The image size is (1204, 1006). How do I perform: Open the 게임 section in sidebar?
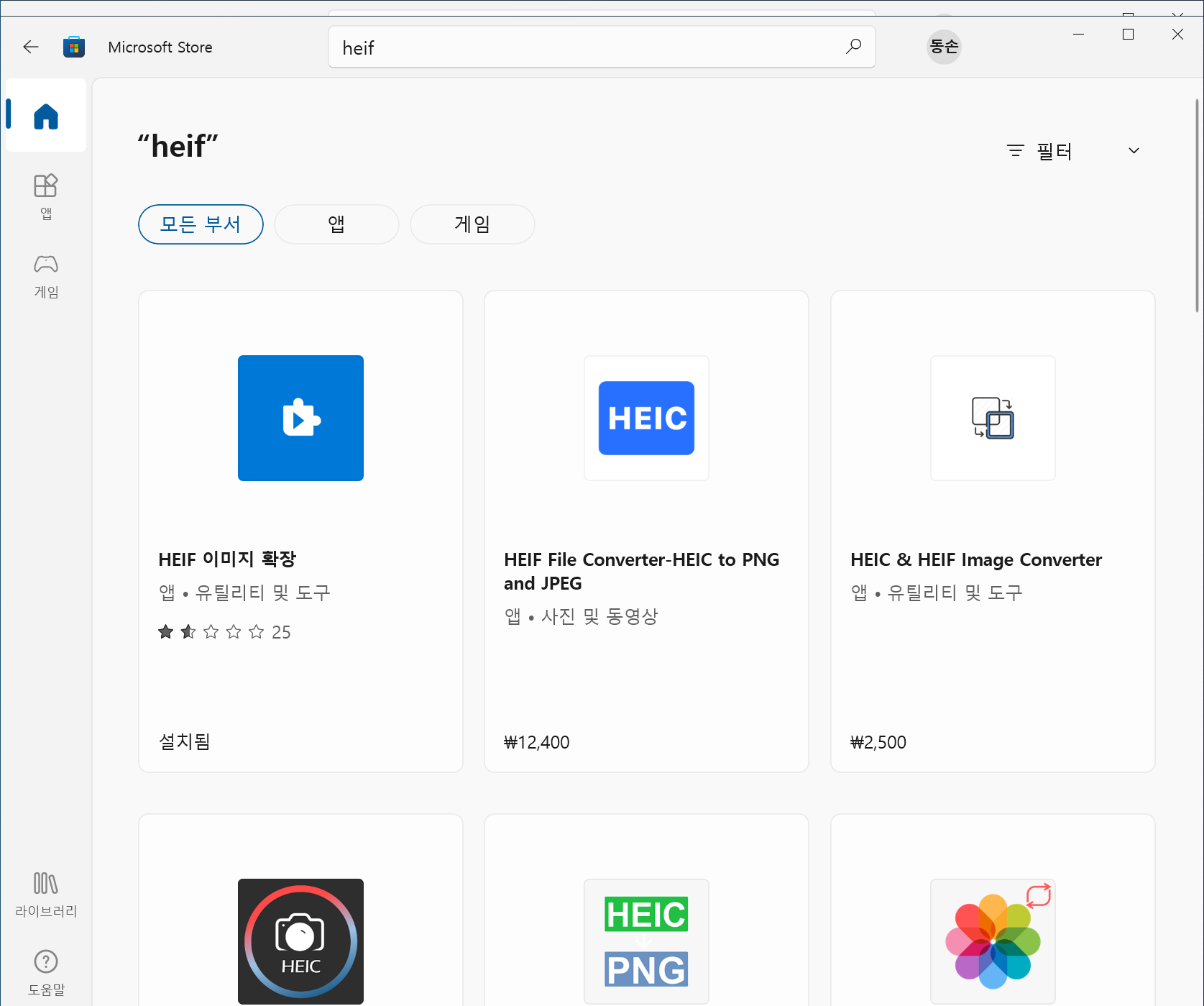coord(46,276)
